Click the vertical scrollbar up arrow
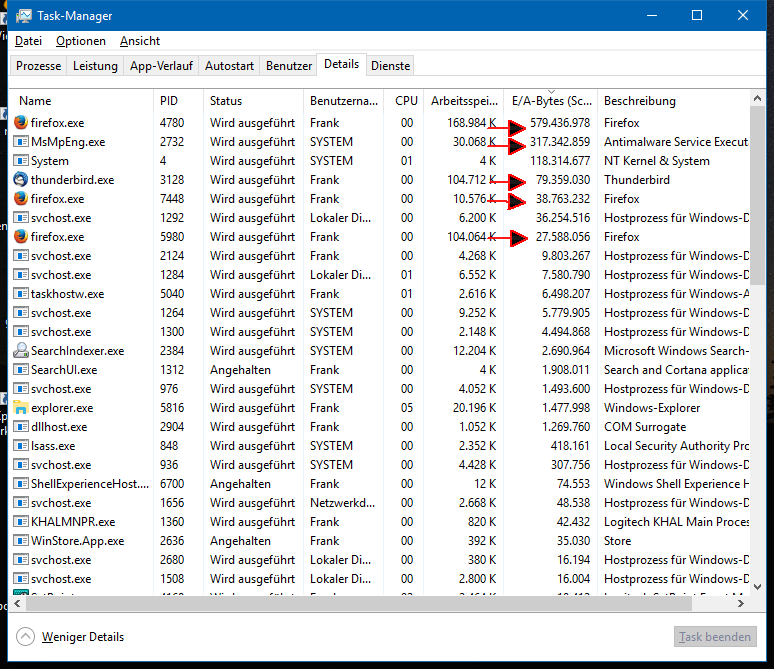This screenshot has height=669, width=774. click(x=757, y=99)
